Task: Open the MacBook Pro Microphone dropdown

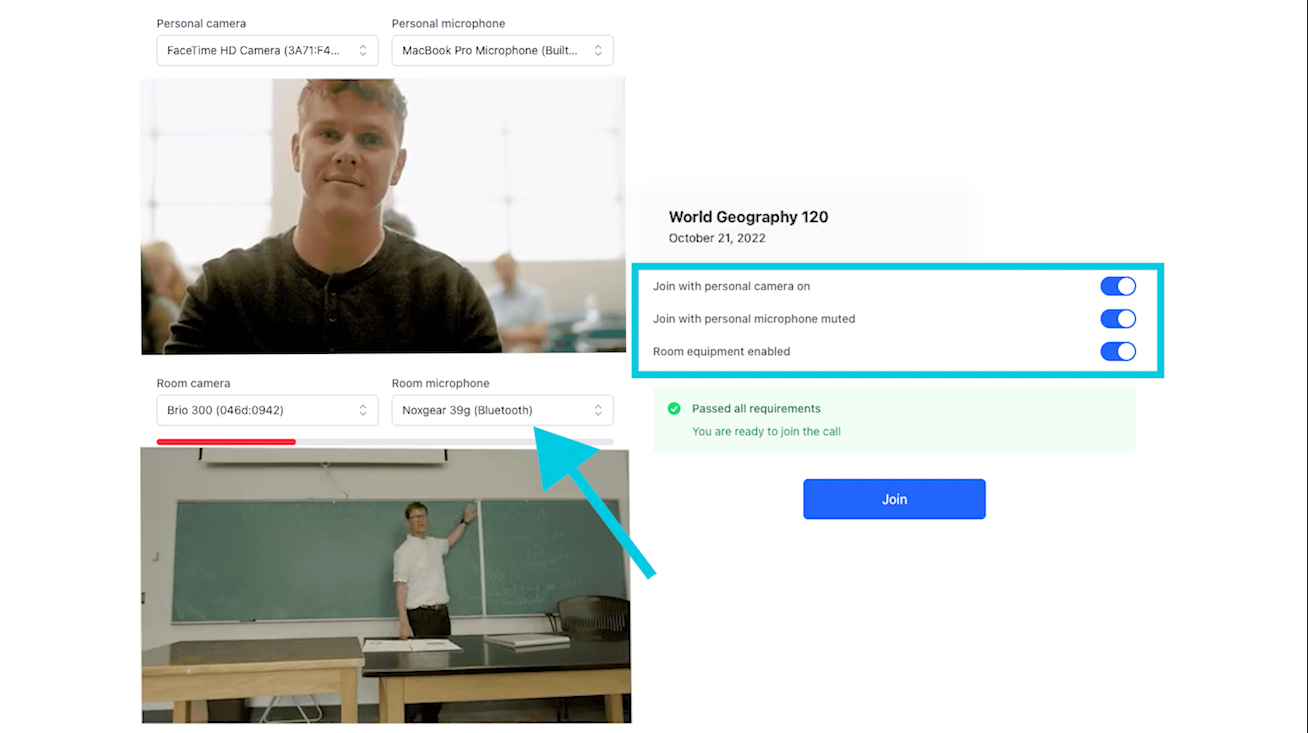Action: (x=502, y=50)
